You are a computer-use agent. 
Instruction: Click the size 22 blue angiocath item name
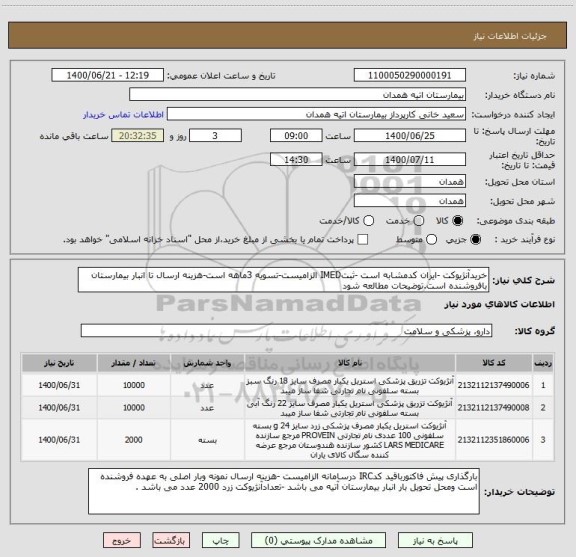coord(350,408)
